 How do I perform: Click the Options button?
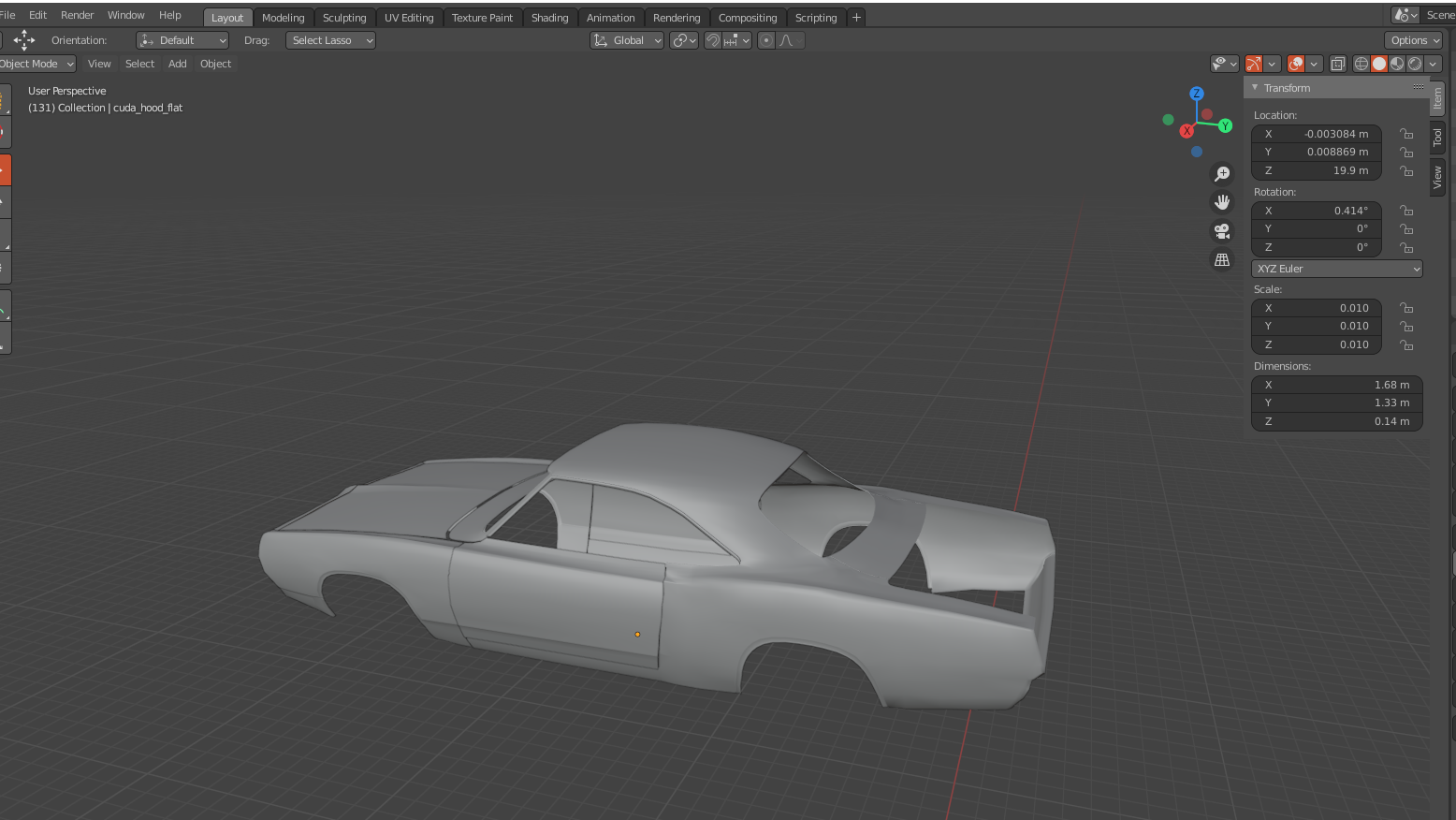pos(1412,40)
